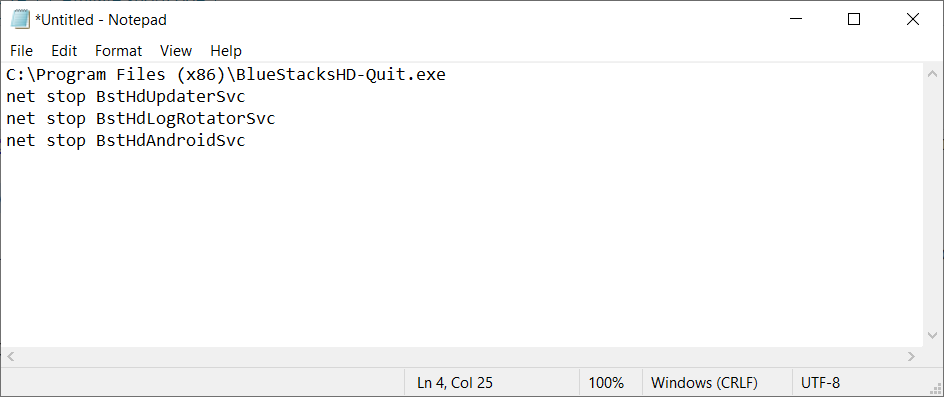Screen dimensions: 944x397
Task: Close the Notepad window
Action: click(x=913, y=19)
